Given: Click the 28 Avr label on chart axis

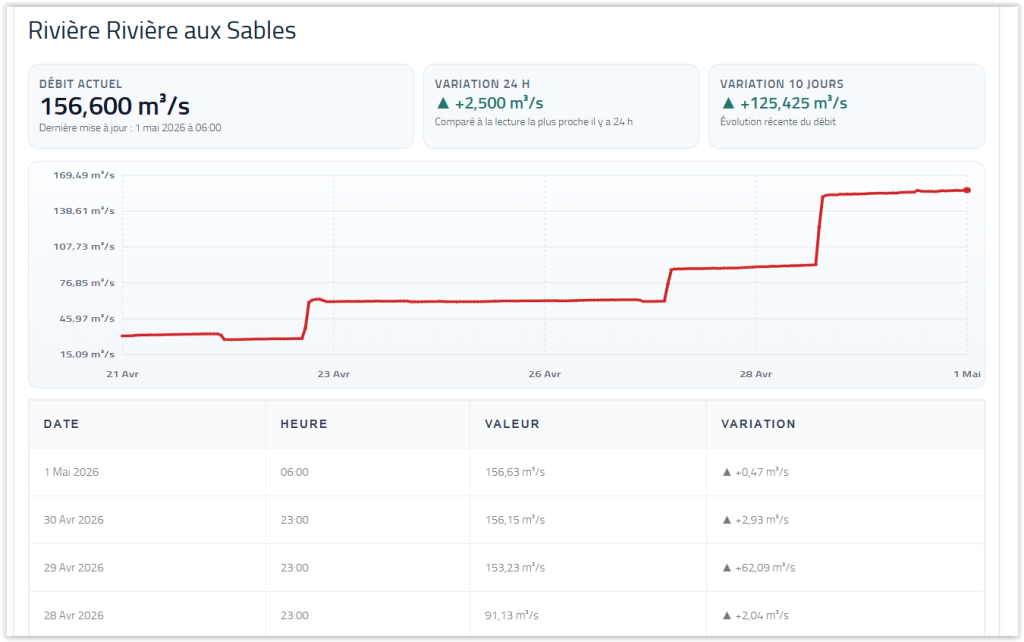Looking at the screenshot, I should point(756,374).
